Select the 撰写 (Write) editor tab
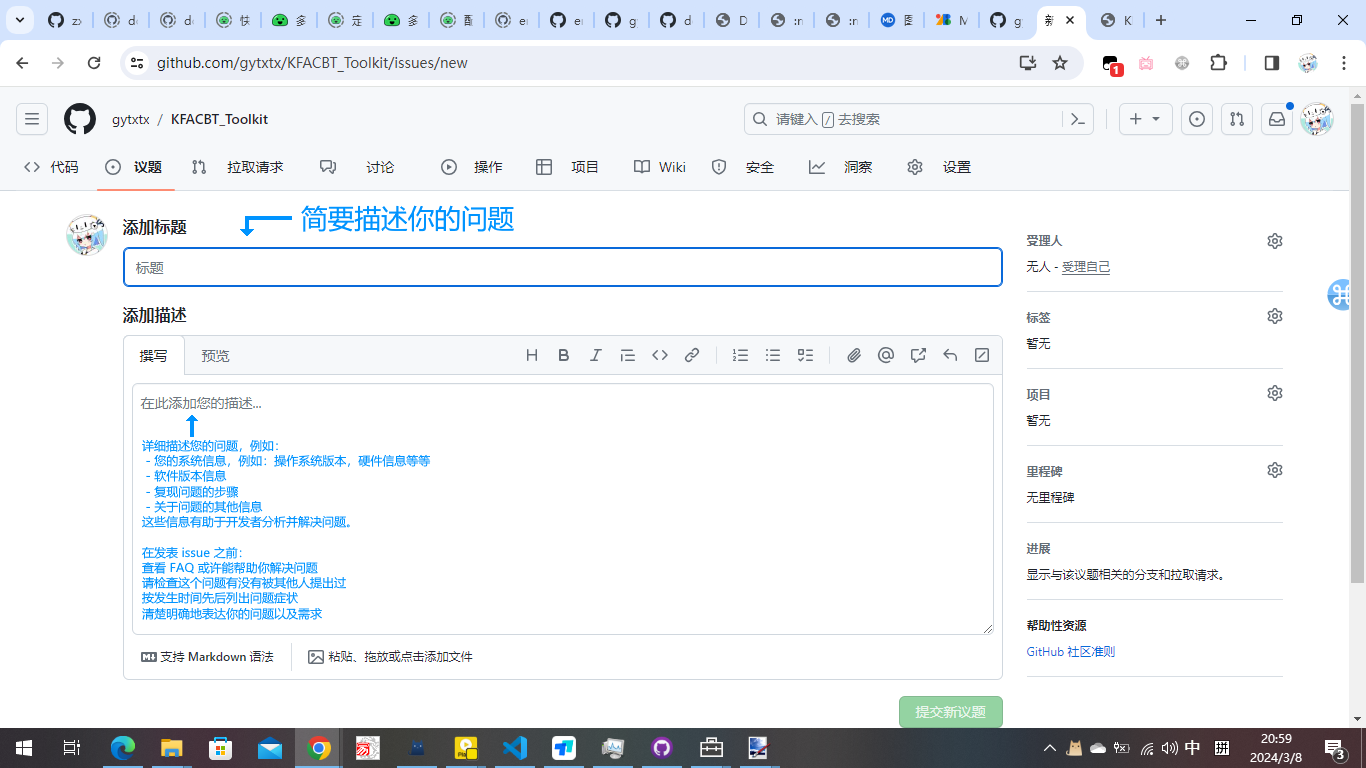Image resolution: width=1366 pixels, height=768 pixels. (154, 355)
